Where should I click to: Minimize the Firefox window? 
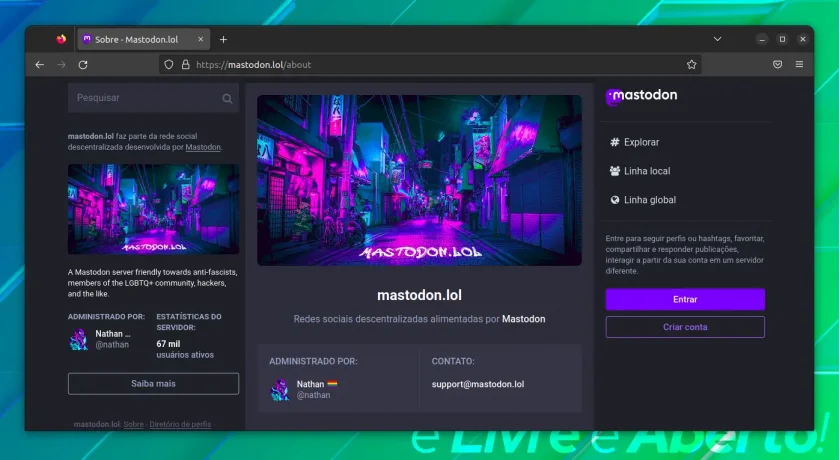762,39
